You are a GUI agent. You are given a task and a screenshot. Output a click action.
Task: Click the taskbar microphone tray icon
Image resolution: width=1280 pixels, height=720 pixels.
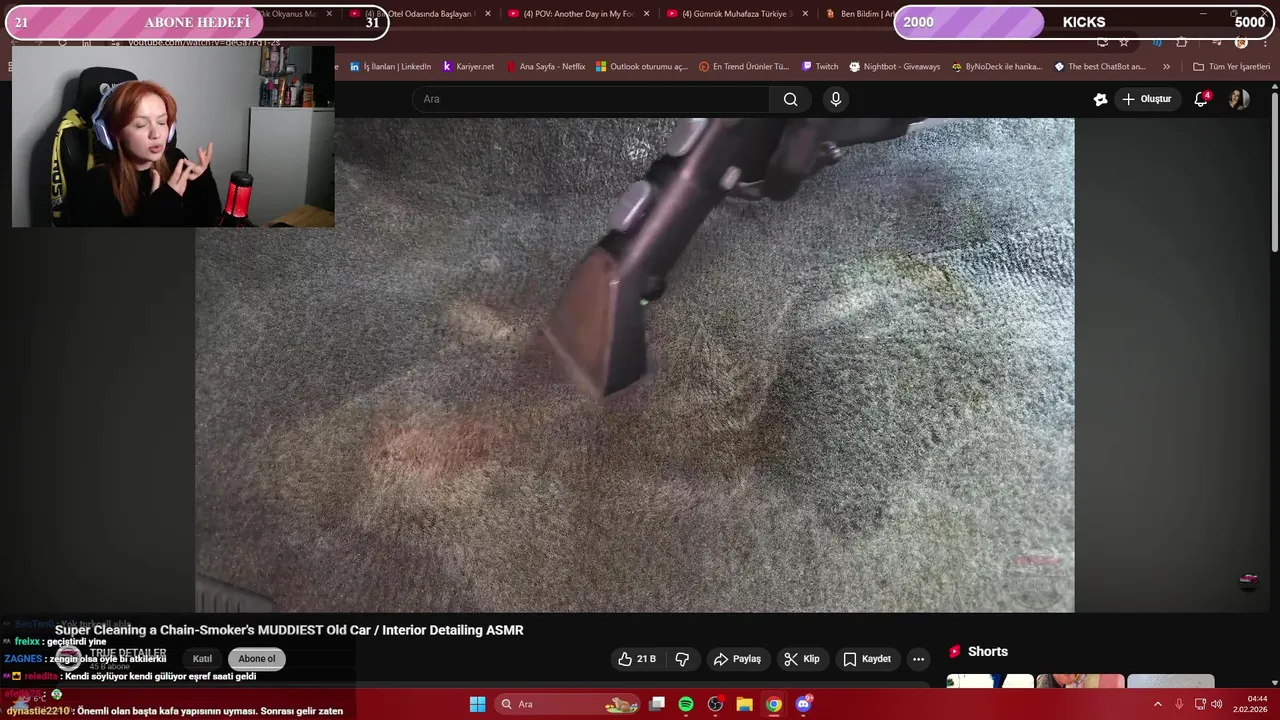(1179, 704)
